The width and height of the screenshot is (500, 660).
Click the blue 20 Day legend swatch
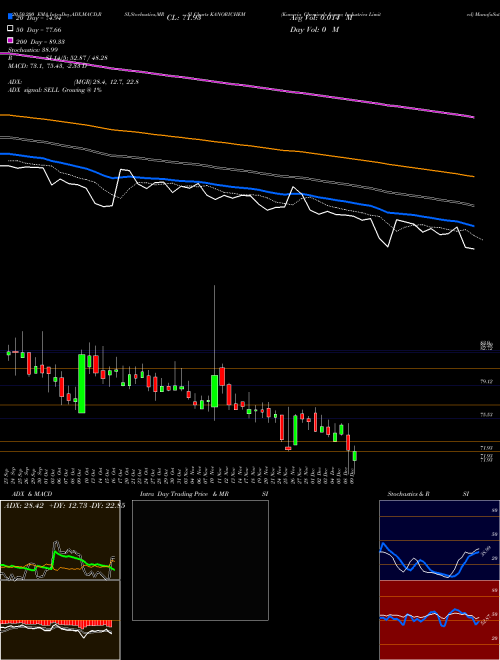(10, 17)
